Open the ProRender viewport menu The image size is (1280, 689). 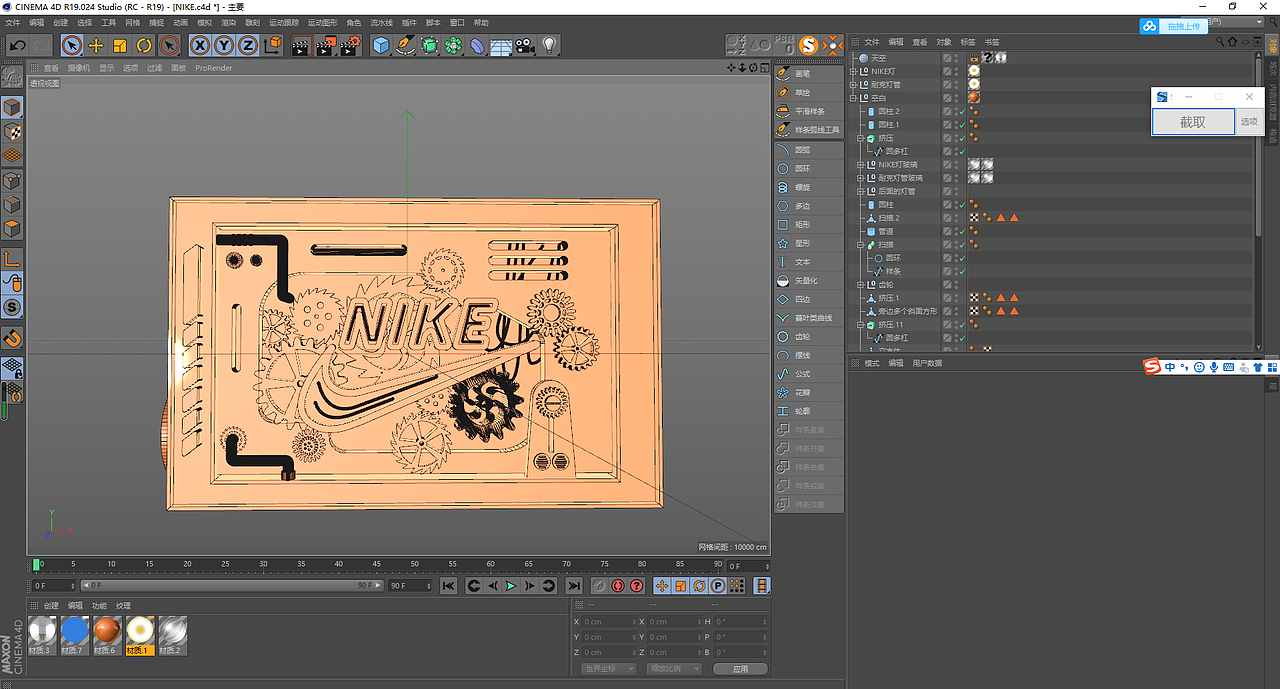(x=214, y=68)
